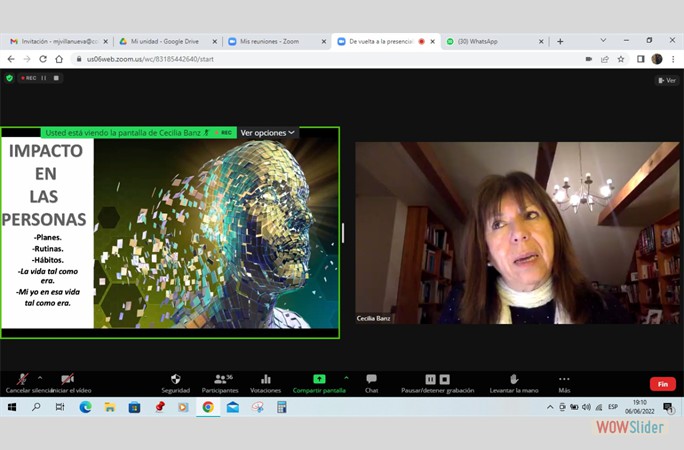Click the red Fin button
The image size is (684, 450).
click(x=663, y=384)
